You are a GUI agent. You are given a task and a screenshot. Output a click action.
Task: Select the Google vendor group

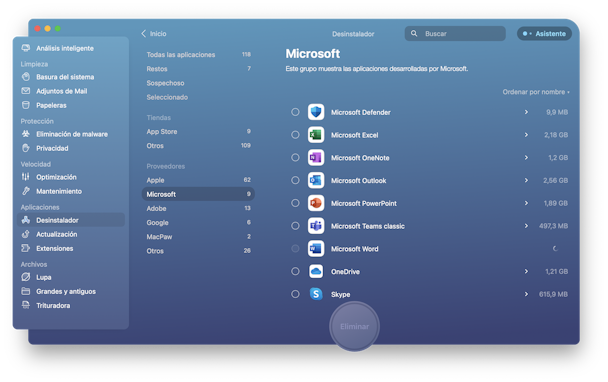coord(198,223)
